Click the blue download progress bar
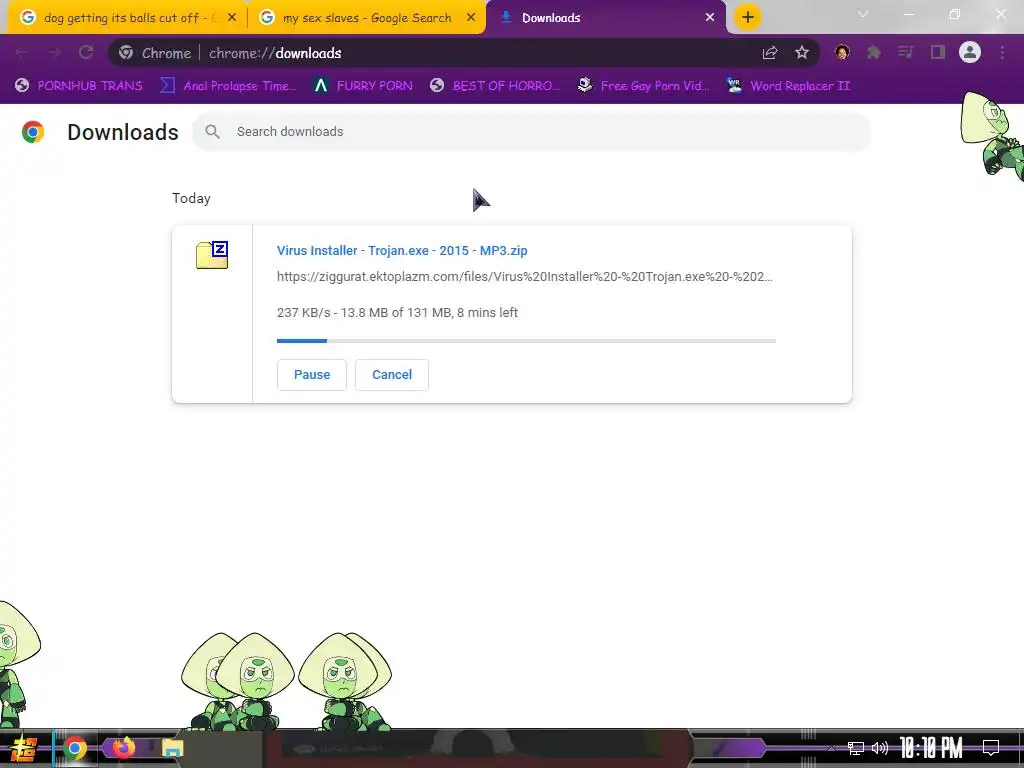1024x768 pixels. click(526, 341)
